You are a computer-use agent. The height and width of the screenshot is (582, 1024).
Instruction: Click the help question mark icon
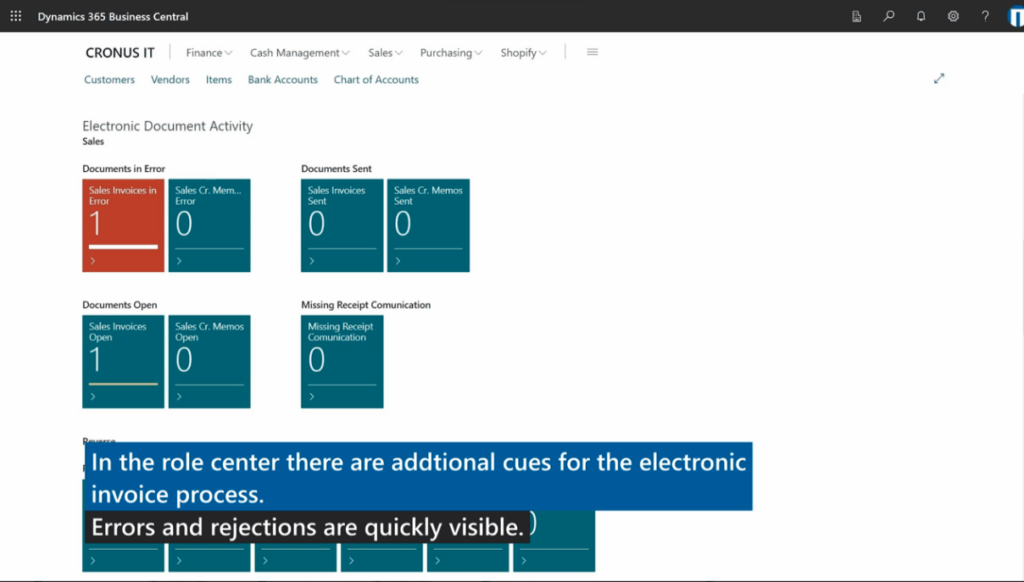tap(985, 16)
